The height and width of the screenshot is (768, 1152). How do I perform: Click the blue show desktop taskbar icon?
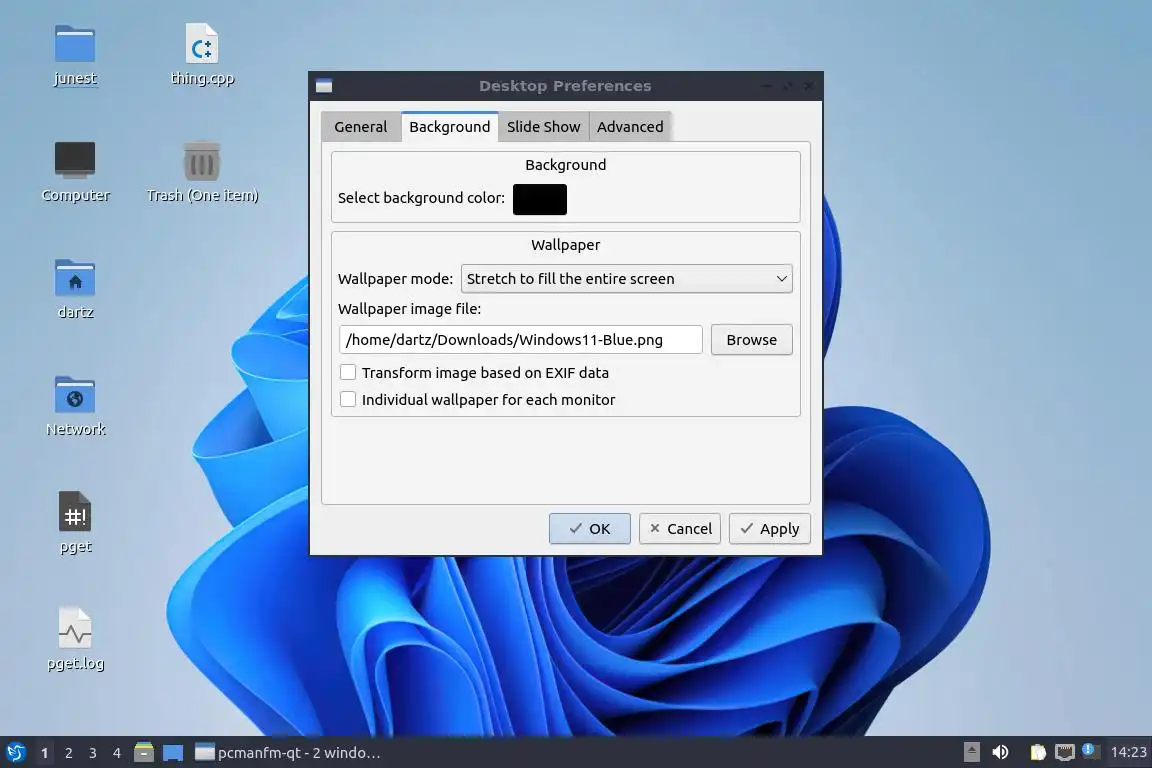(x=173, y=753)
